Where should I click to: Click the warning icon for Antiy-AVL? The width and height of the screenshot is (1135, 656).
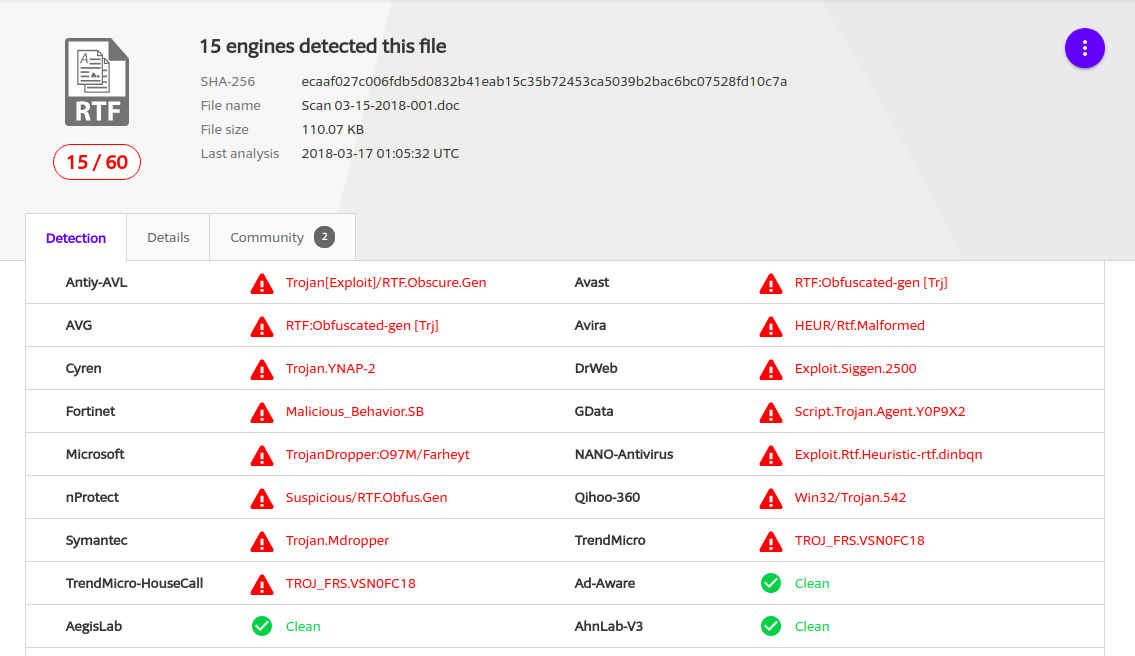point(262,284)
